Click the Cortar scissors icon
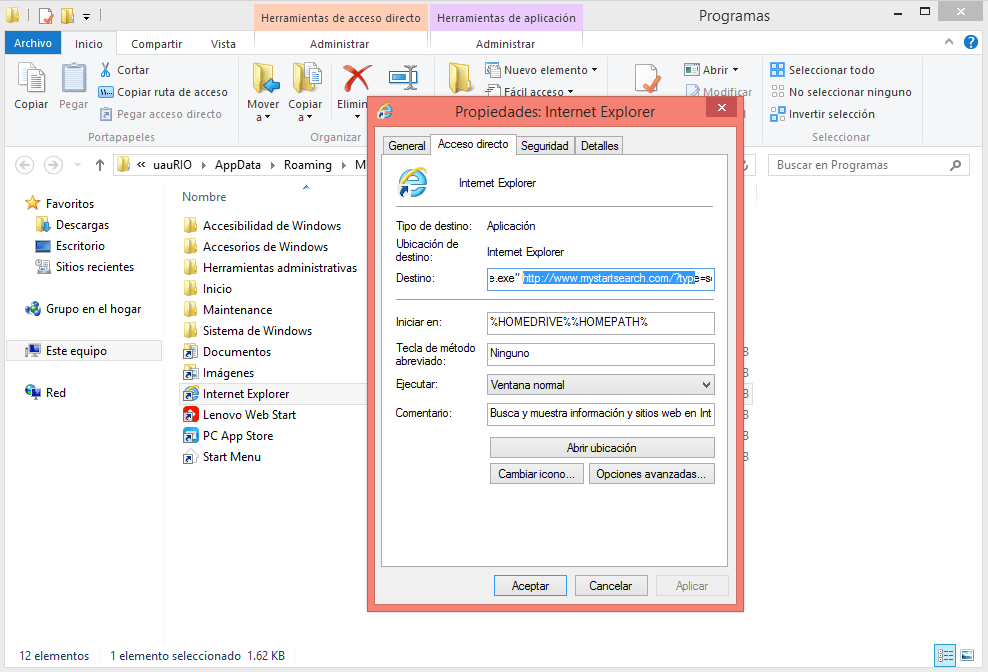This screenshot has width=988, height=672. (x=106, y=70)
